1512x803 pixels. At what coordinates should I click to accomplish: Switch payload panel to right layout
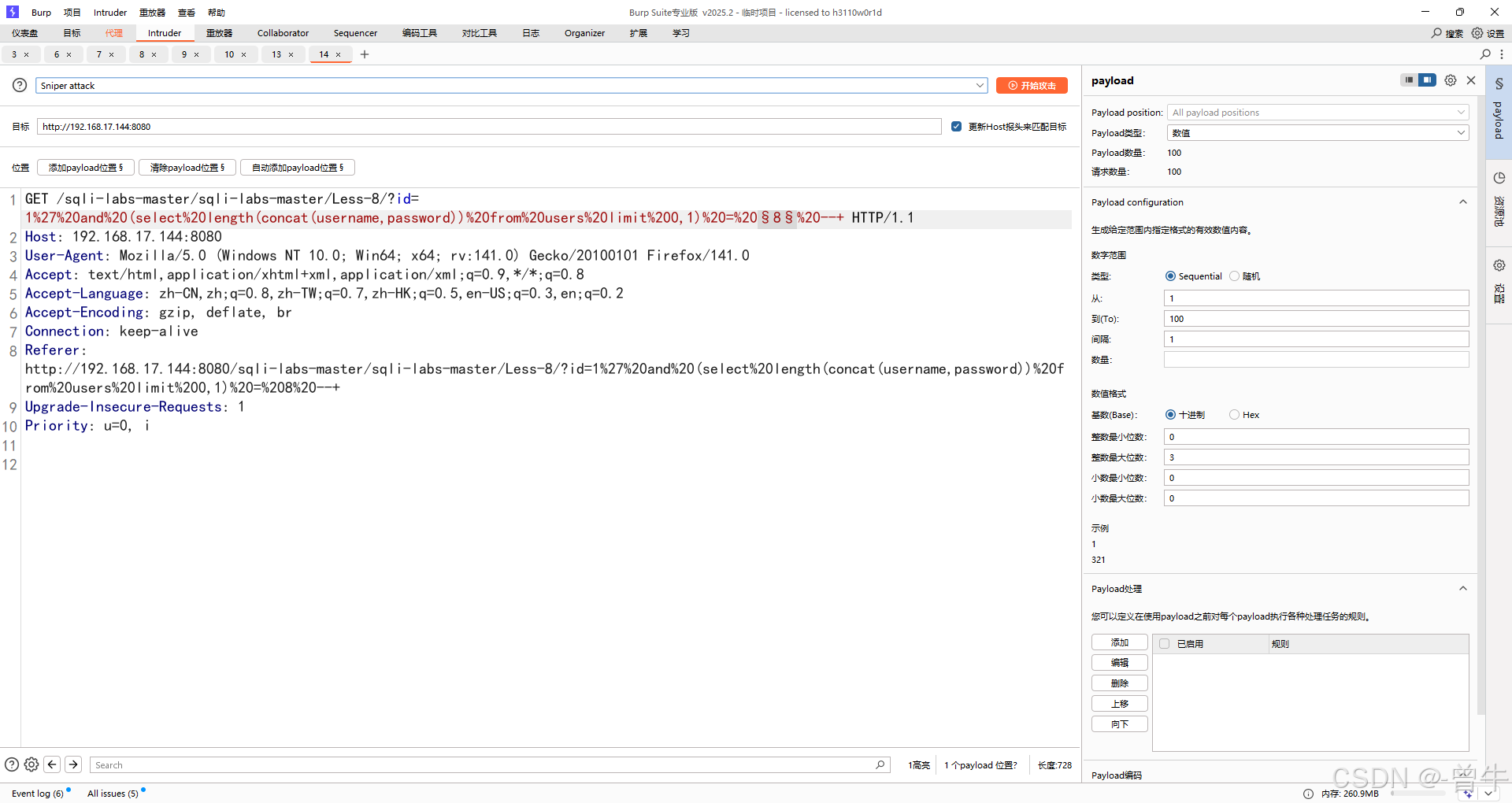1427,80
